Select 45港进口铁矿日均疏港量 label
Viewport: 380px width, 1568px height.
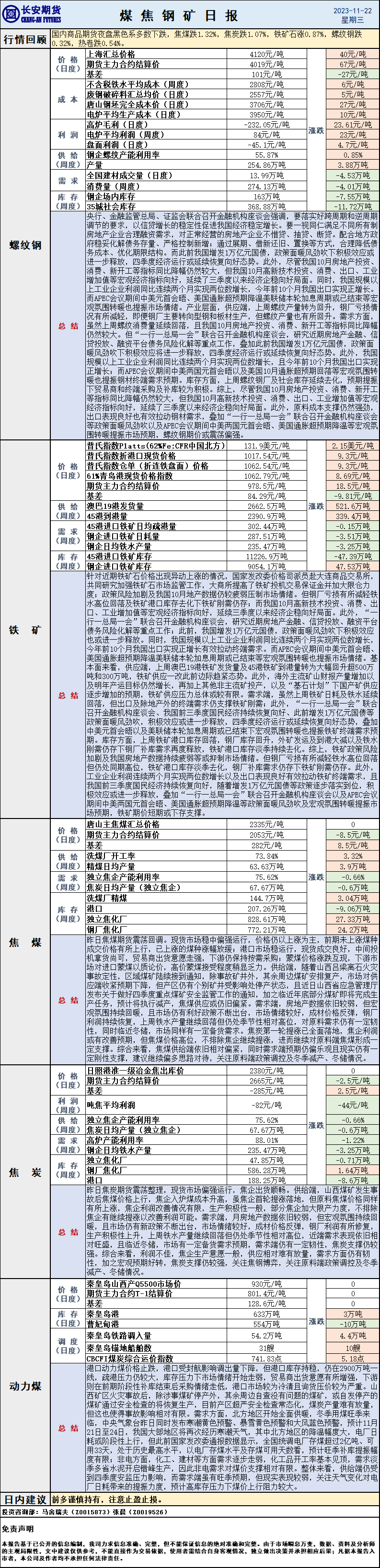pos(131,526)
